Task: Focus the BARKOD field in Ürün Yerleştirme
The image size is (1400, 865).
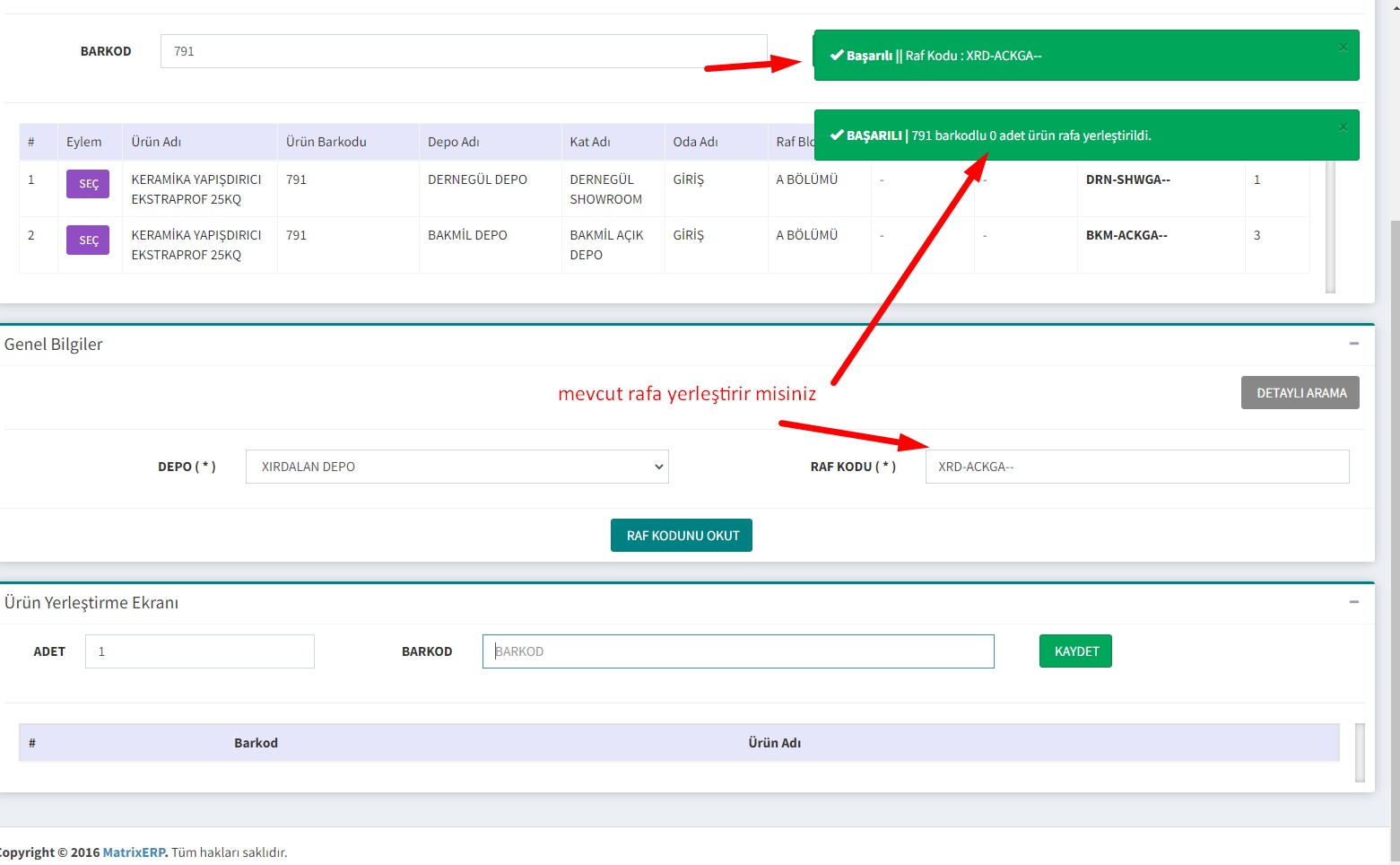Action: tap(737, 651)
